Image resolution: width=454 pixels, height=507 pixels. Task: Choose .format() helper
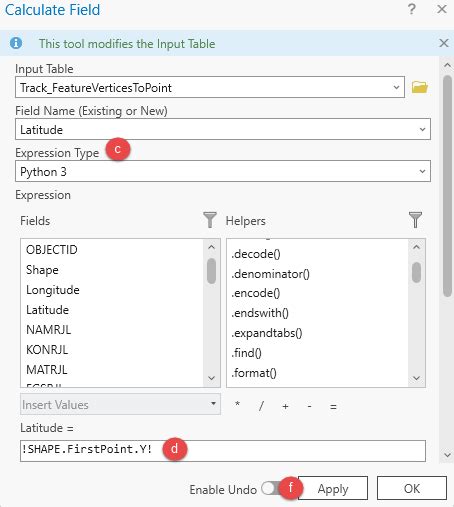pos(254,373)
